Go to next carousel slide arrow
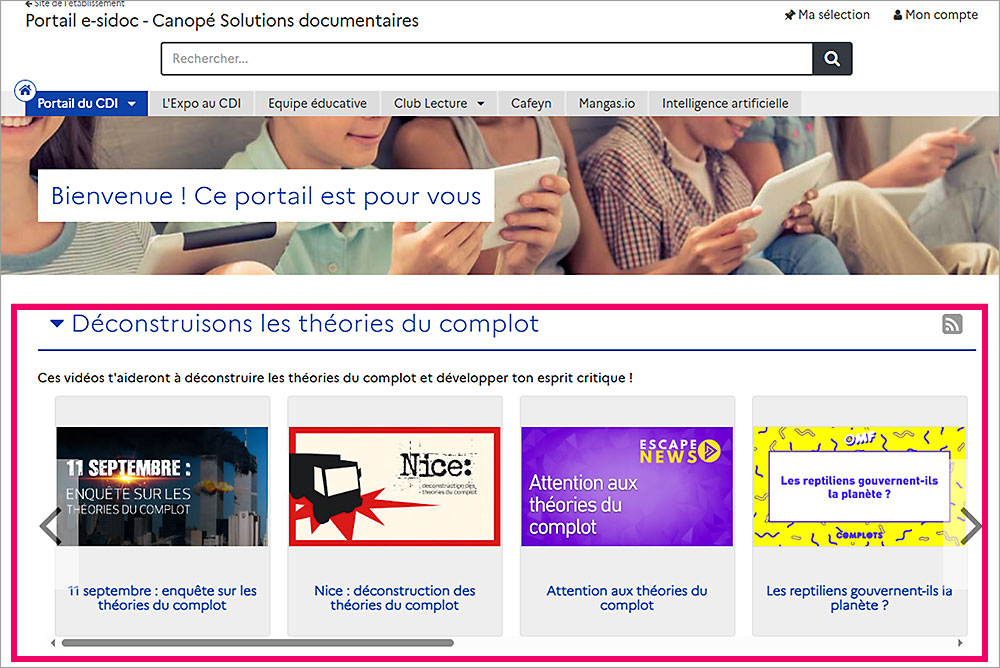 [x=970, y=526]
